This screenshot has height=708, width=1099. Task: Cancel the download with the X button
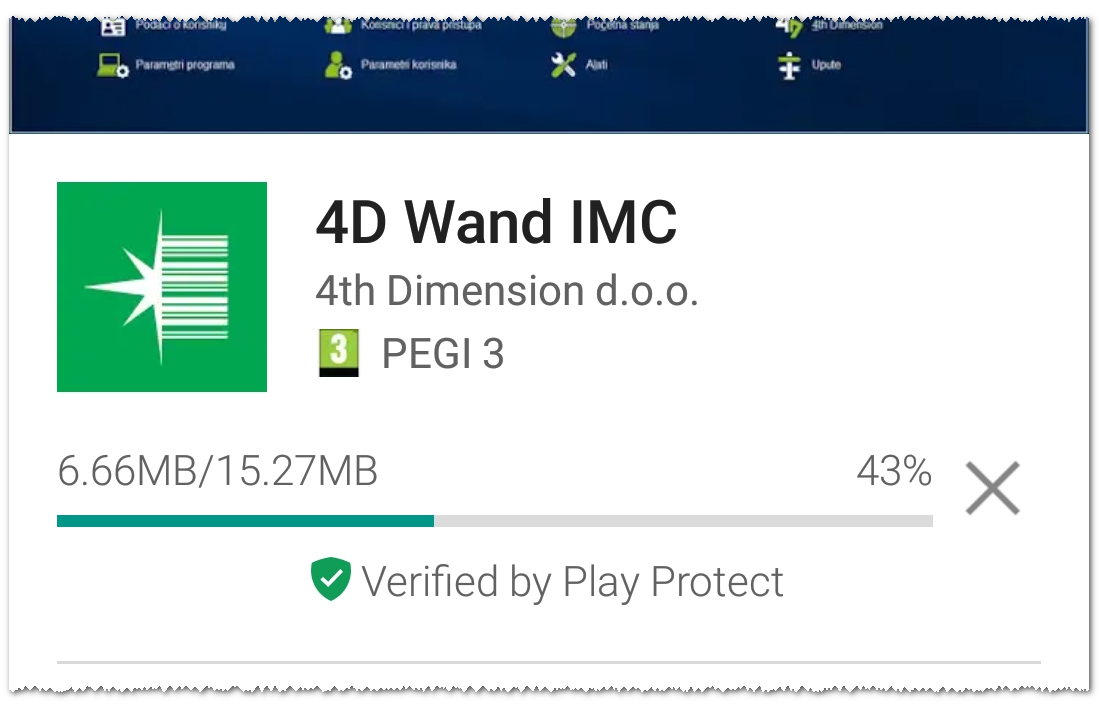992,488
